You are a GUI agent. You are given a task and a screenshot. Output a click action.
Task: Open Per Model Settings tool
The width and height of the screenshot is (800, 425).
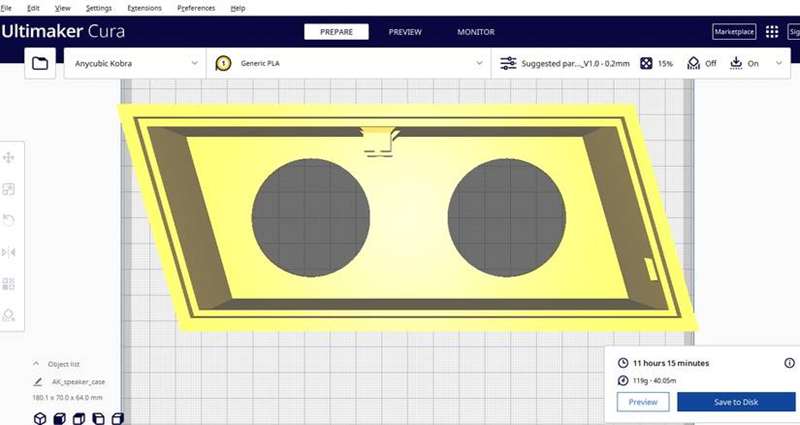[x=9, y=284]
